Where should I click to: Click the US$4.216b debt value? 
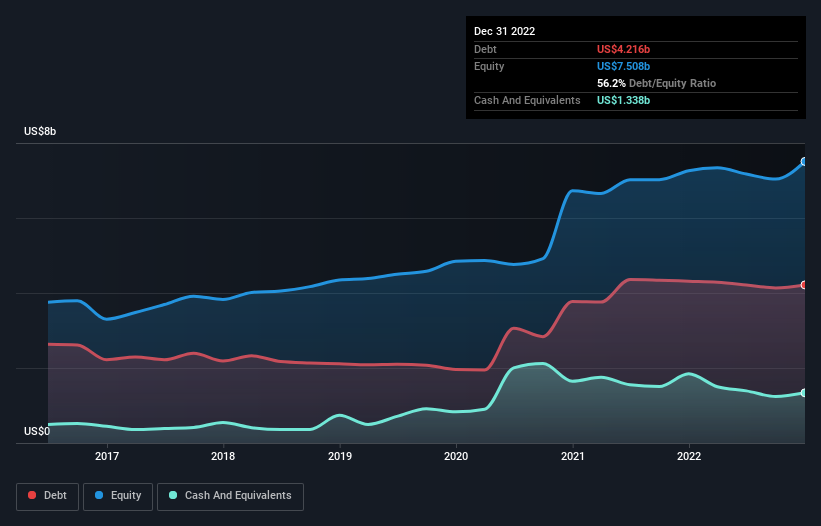[x=624, y=49]
